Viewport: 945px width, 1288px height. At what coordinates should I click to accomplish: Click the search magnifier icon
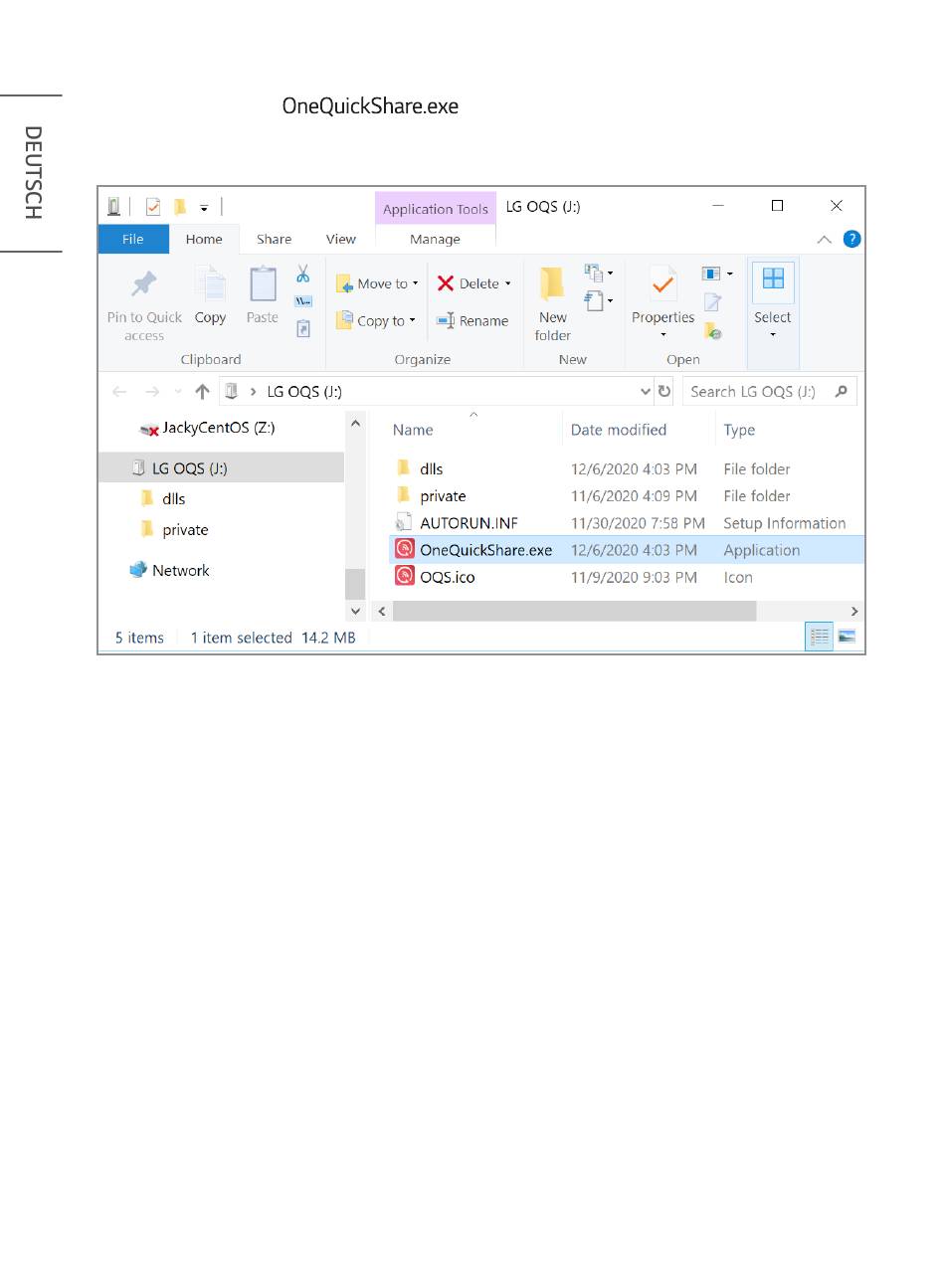(842, 392)
